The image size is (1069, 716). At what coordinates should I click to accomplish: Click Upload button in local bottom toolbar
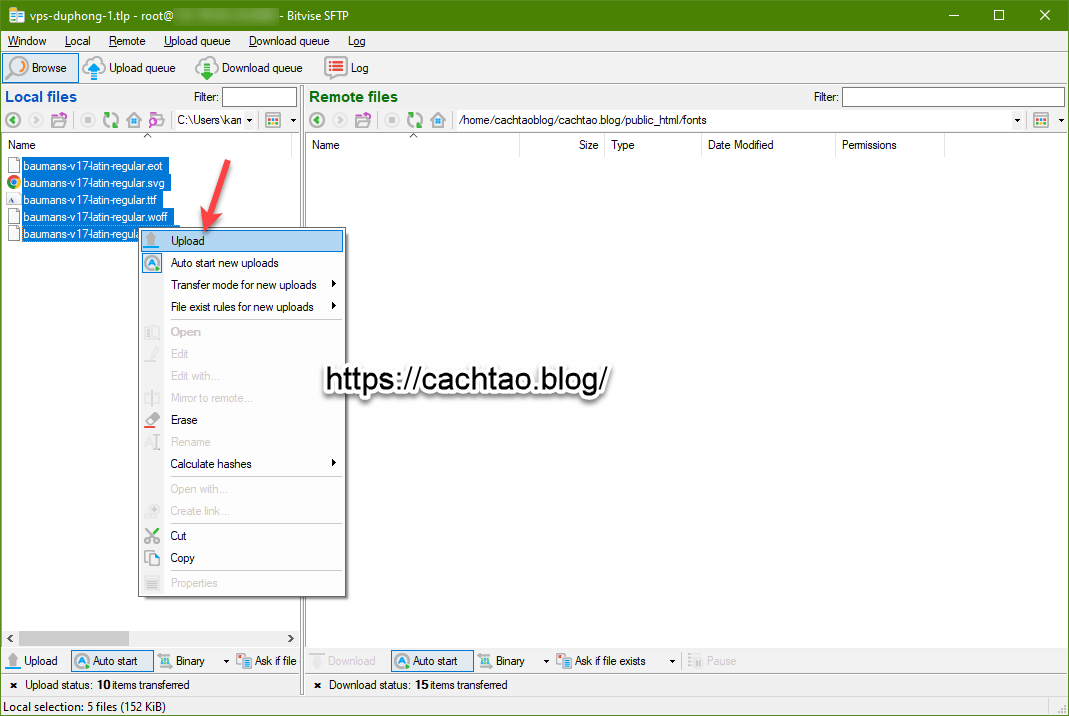[32, 661]
